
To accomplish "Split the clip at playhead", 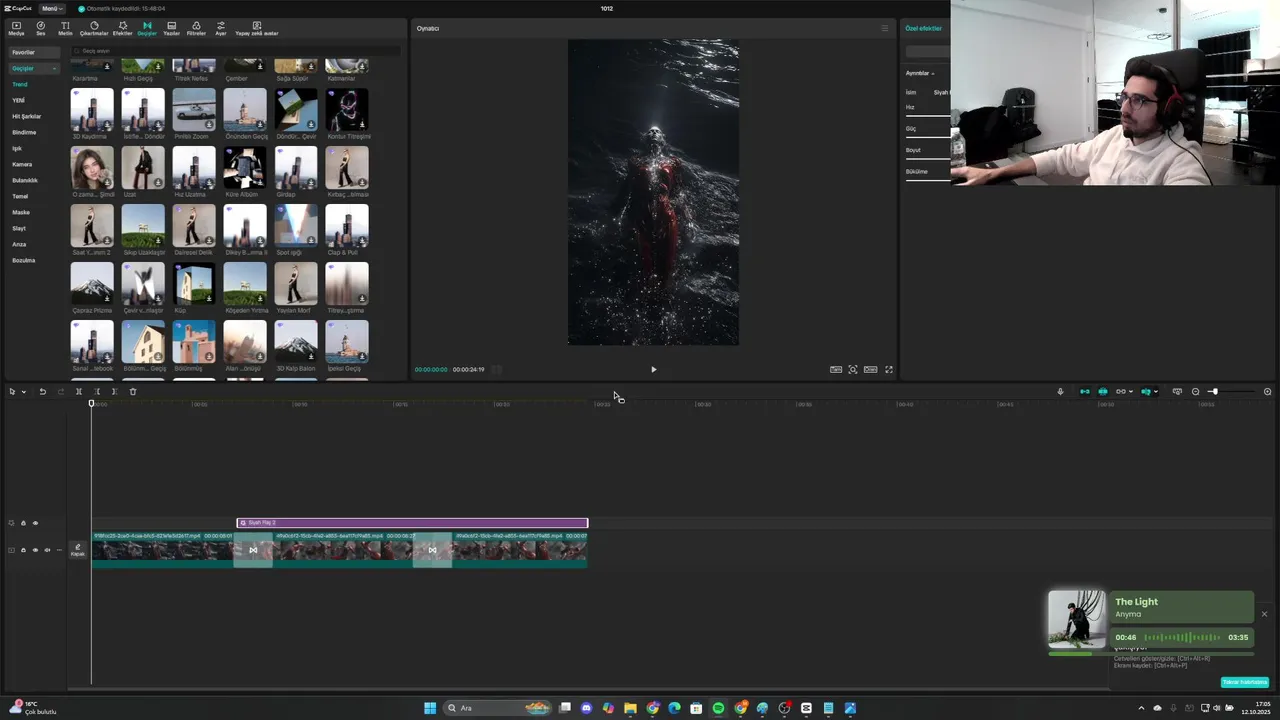I will click(79, 392).
